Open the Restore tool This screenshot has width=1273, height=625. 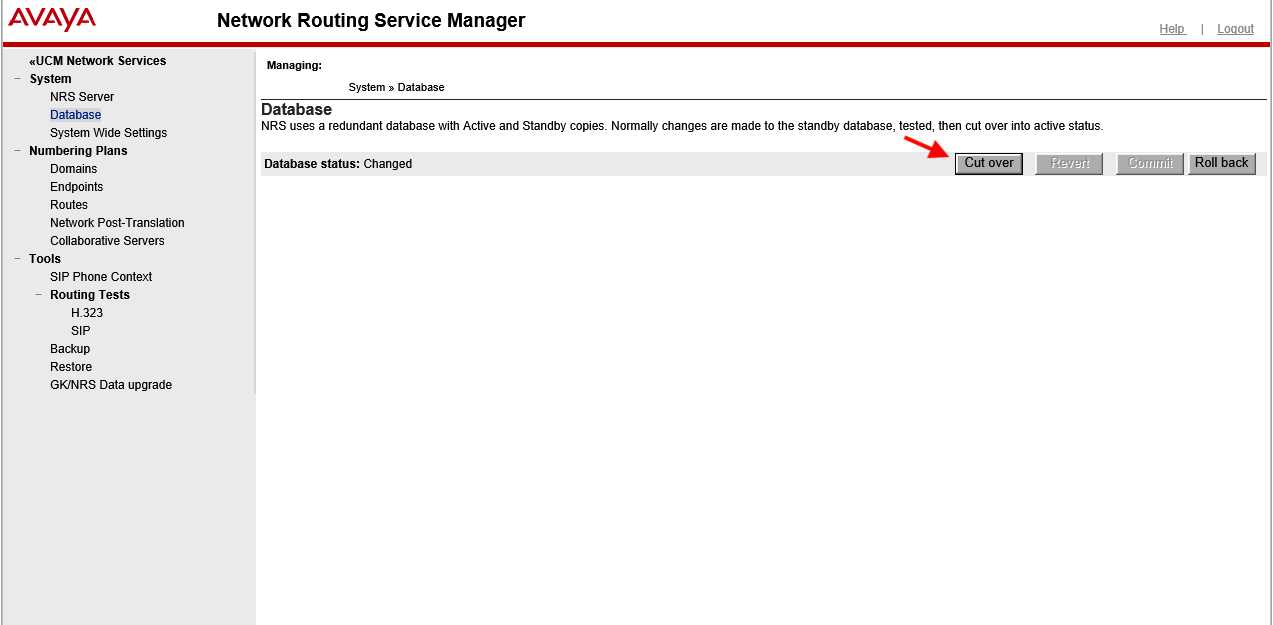point(71,367)
